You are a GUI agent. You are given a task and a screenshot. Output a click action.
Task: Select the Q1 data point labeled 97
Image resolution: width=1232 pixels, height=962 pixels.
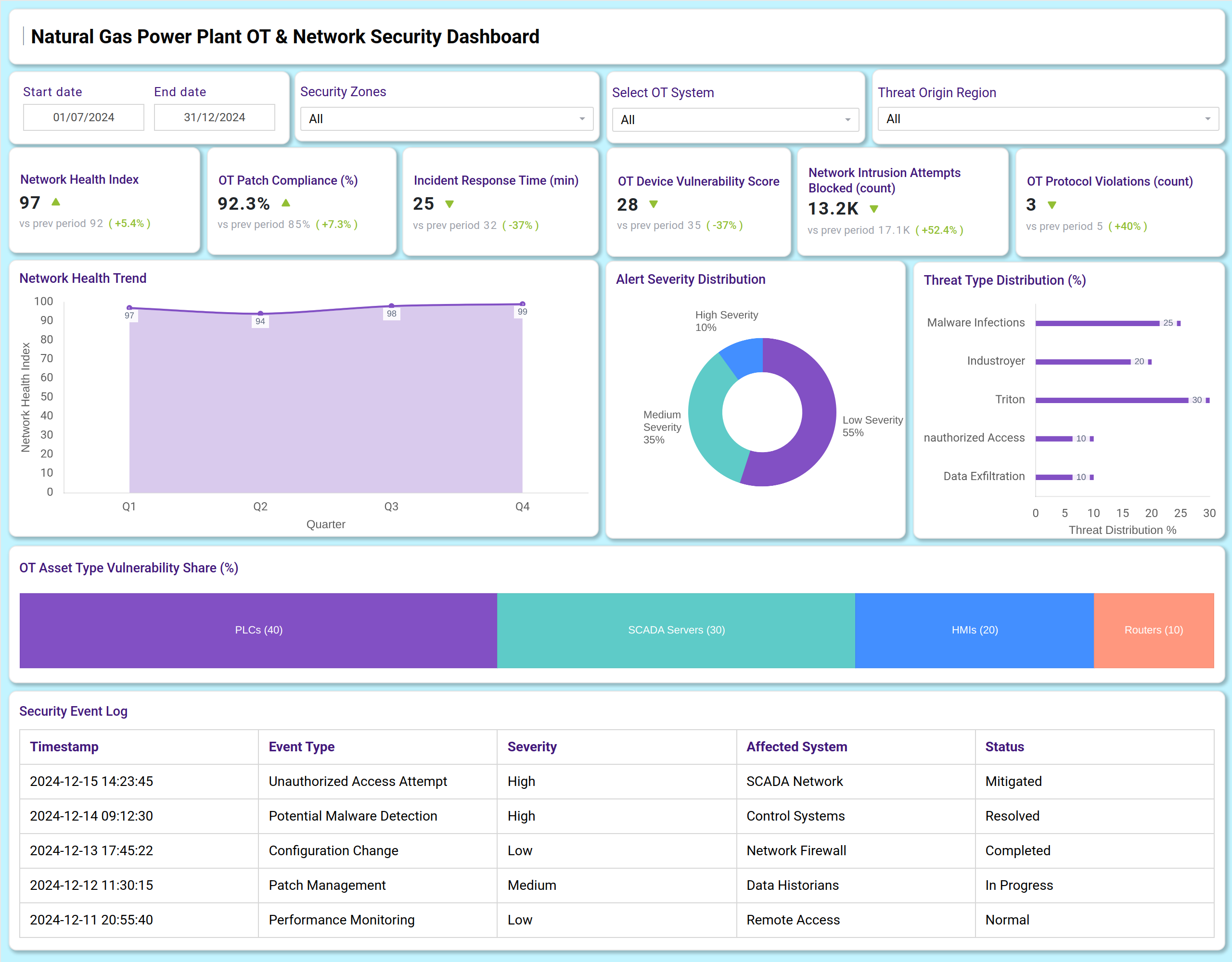(129, 308)
